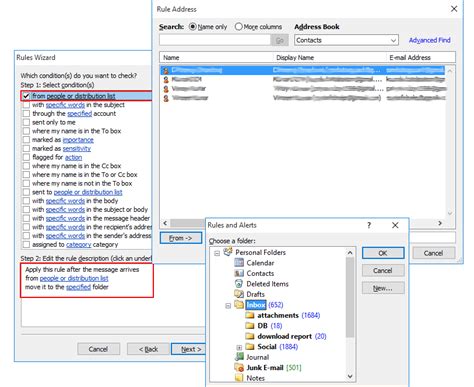The height and width of the screenshot is (387, 474).
Task: Click the Inbox folder icon
Action: (x=239, y=304)
